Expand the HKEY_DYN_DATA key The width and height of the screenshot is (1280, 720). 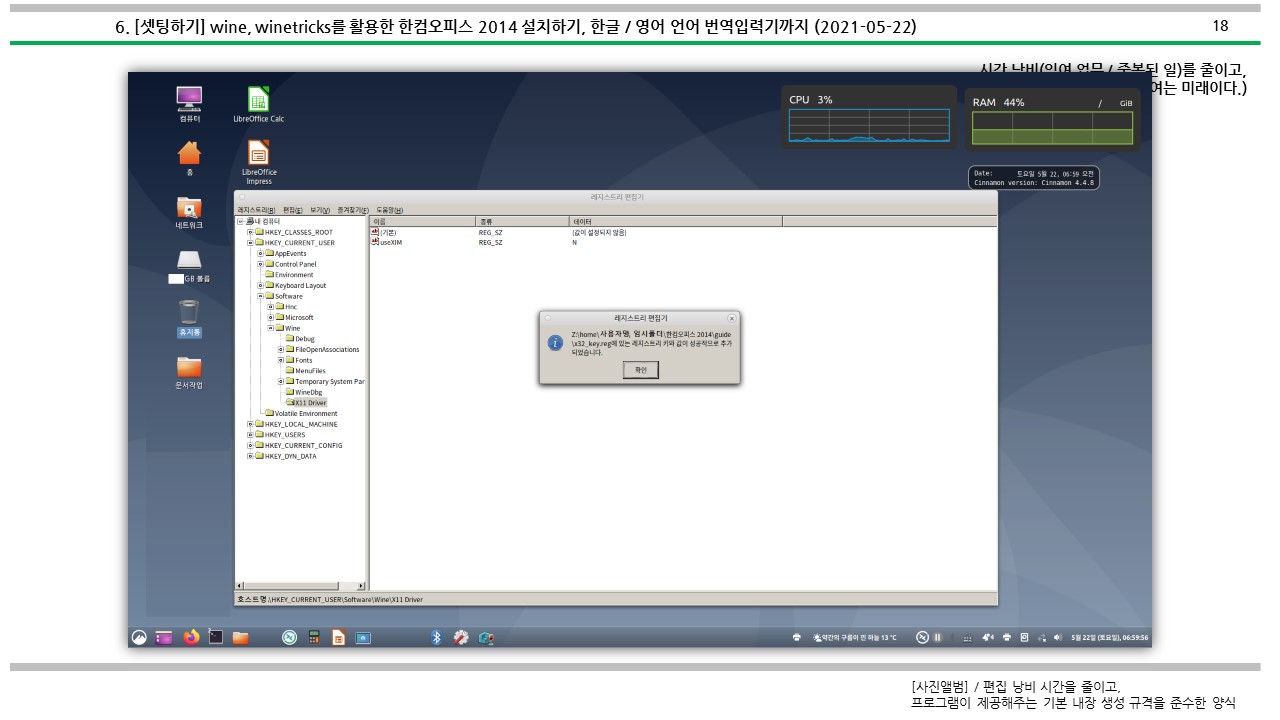click(x=250, y=456)
